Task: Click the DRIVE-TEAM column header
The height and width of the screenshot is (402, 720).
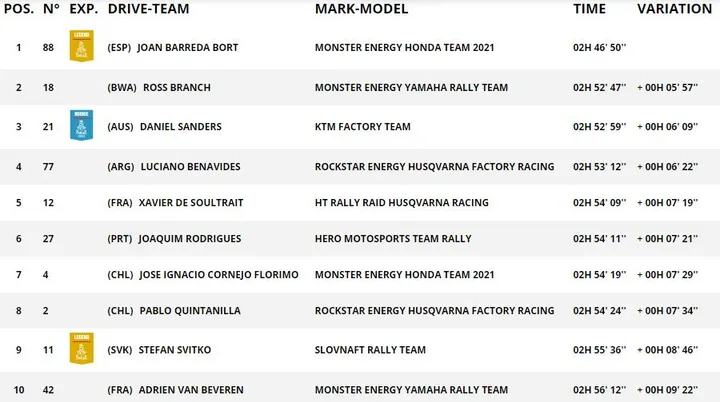Action: pos(148,9)
